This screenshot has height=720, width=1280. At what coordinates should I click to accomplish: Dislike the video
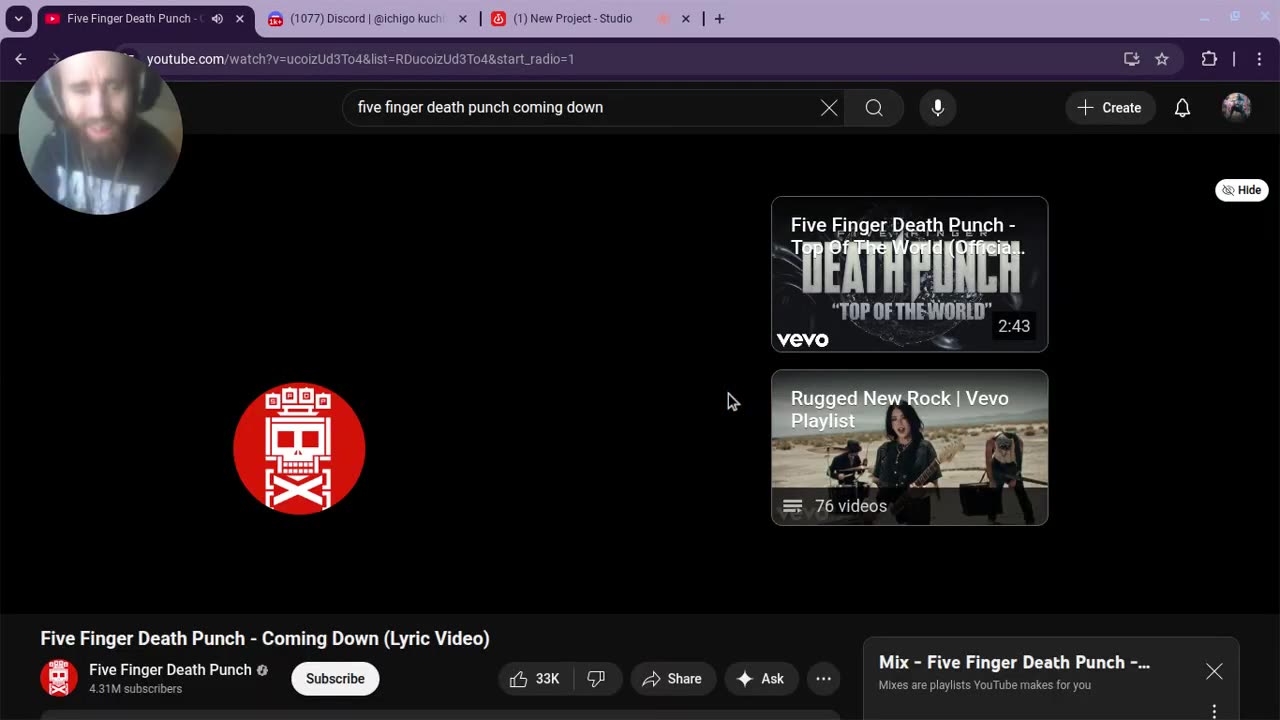(x=597, y=679)
